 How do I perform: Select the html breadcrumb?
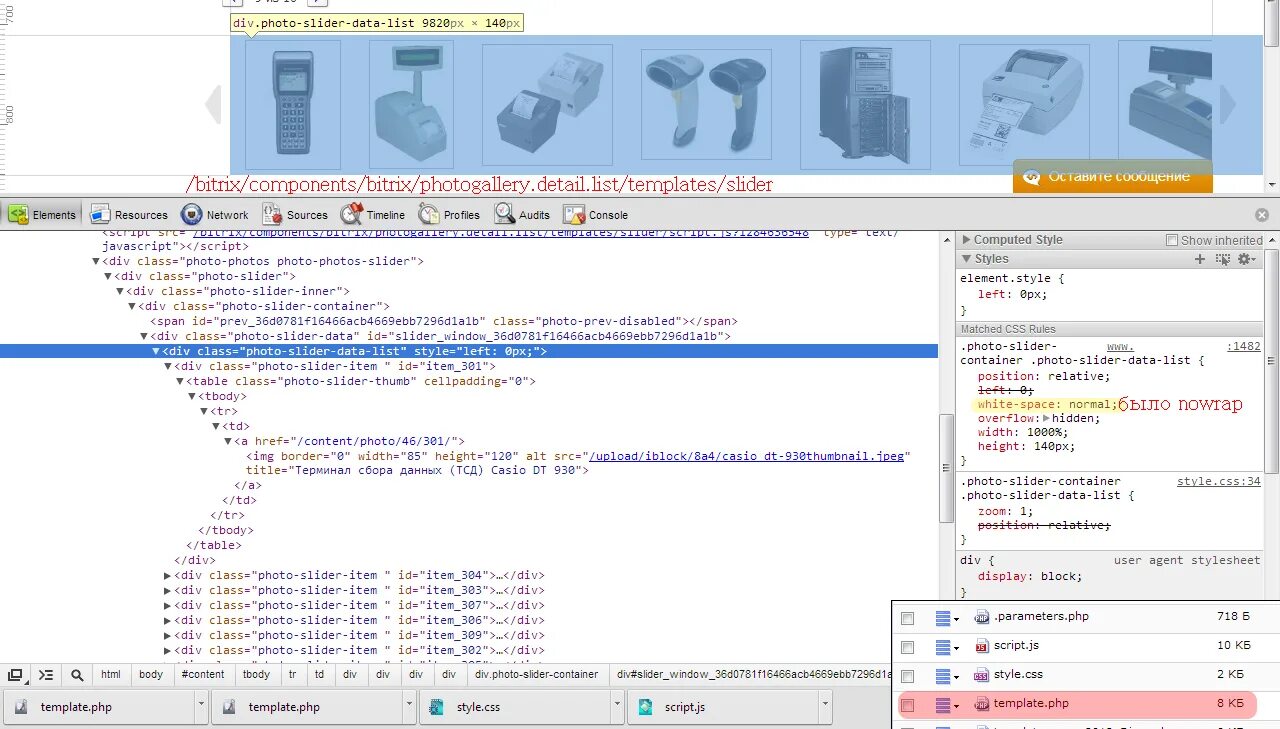point(110,675)
